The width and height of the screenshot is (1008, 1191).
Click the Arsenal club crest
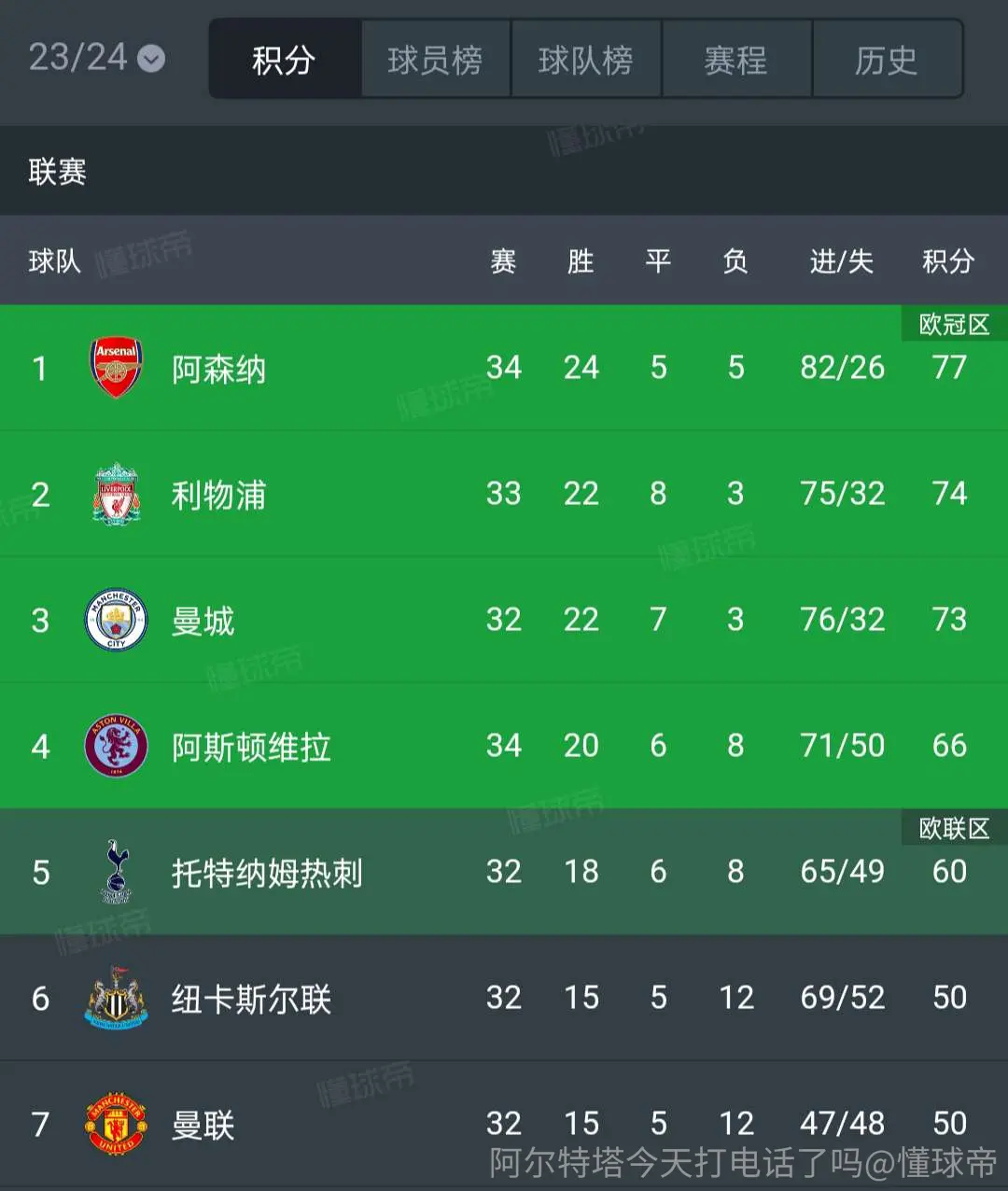coord(116,368)
